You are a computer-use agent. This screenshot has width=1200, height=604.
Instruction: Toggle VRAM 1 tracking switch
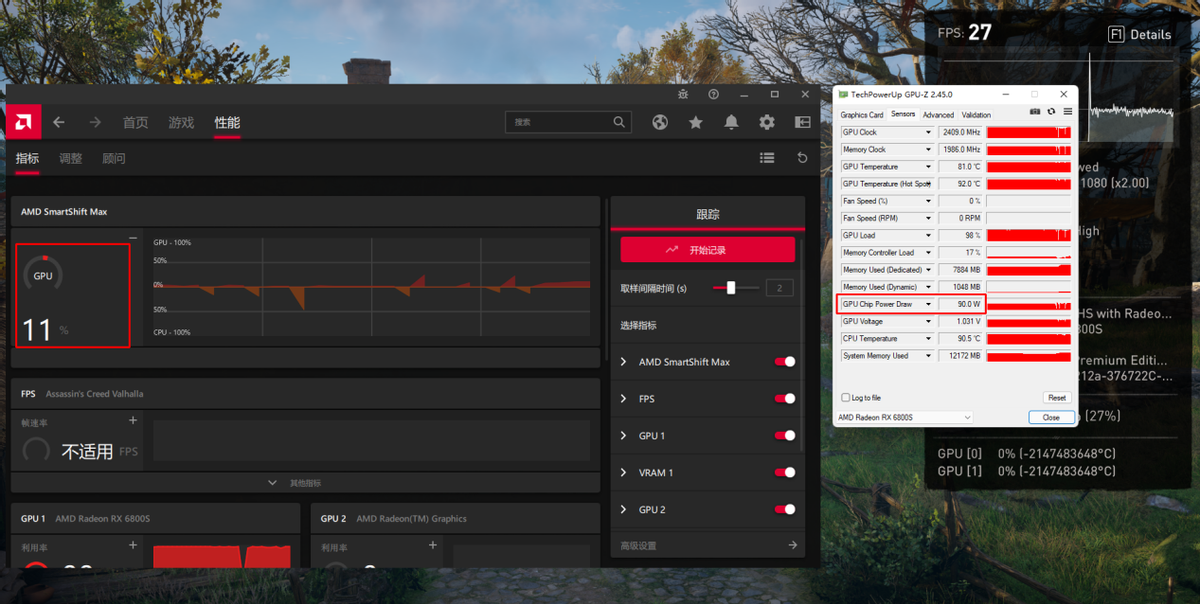pyautogui.click(x=785, y=473)
